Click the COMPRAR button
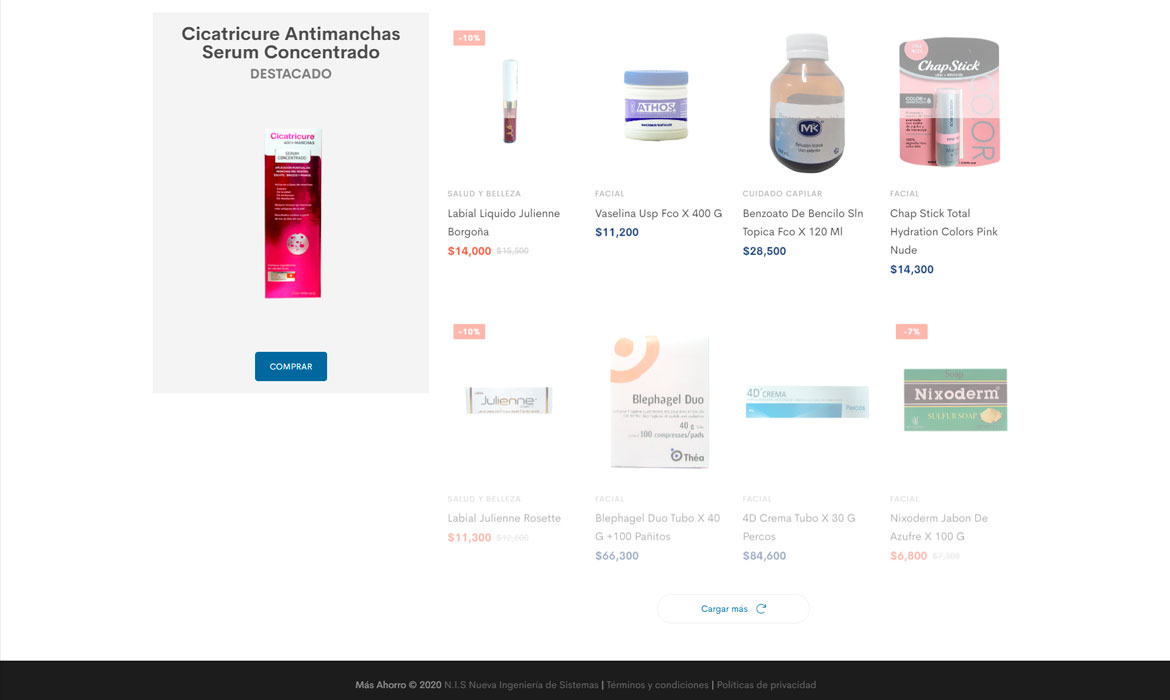The height and width of the screenshot is (700, 1170). click(x=290, y=366)
